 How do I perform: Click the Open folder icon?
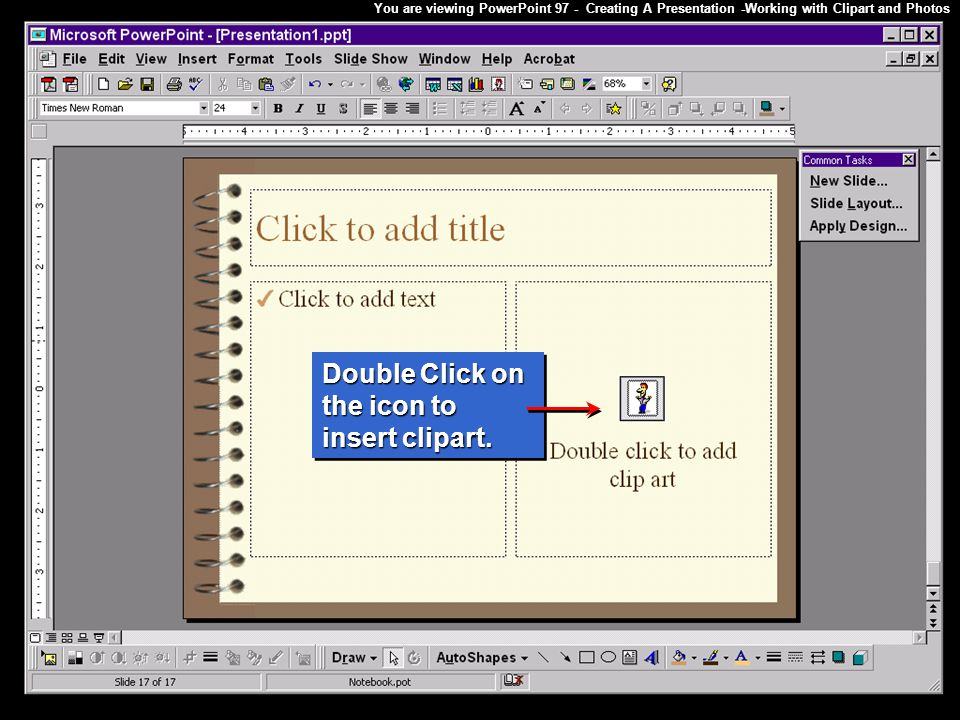(125, 84)
